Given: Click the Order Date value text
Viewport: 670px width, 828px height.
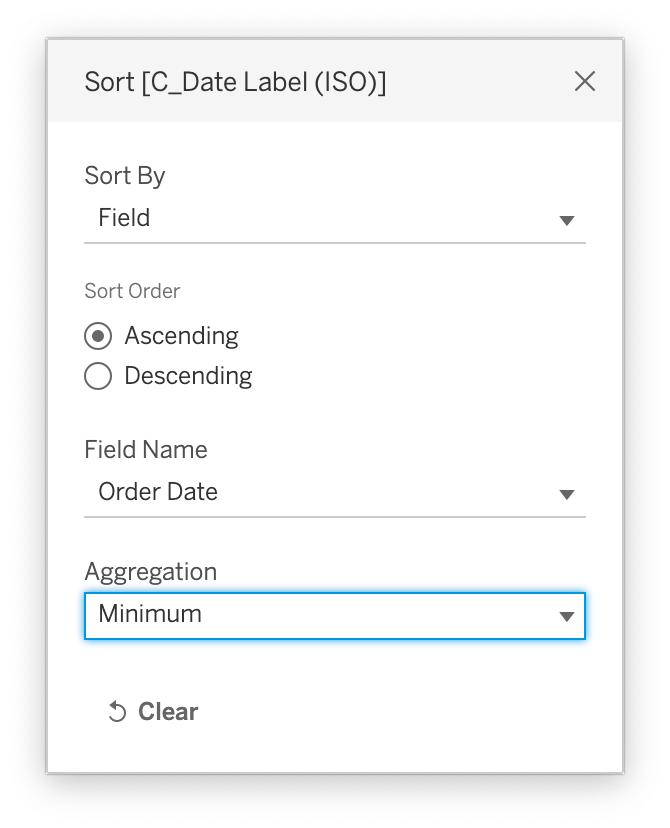Looking at the screenshot, I should (158, 492).
